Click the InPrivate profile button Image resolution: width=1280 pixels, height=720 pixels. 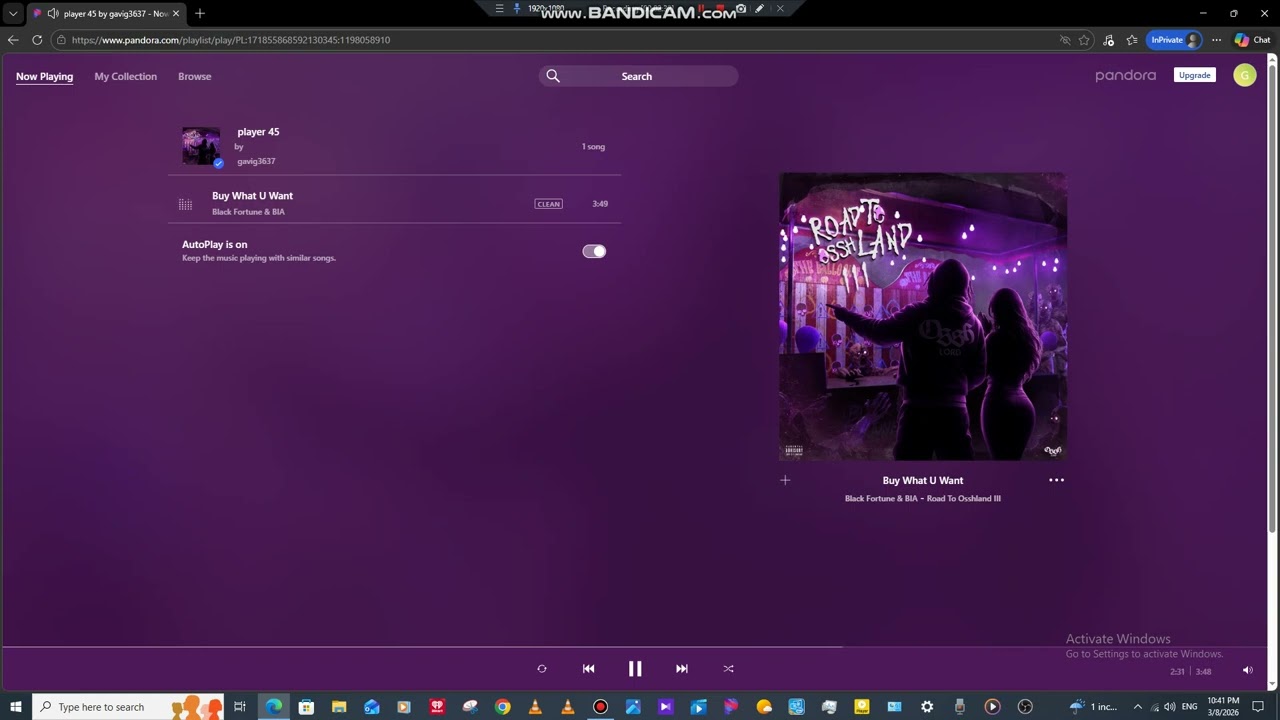click(x=1174, y=40)
